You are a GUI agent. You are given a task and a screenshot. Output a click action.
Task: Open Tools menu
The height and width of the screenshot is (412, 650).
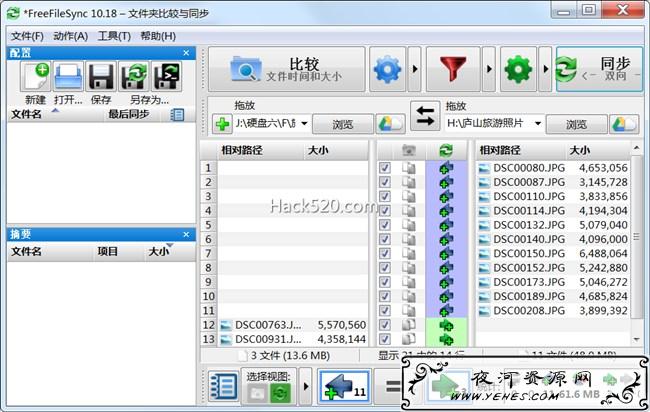click(114, 36)
